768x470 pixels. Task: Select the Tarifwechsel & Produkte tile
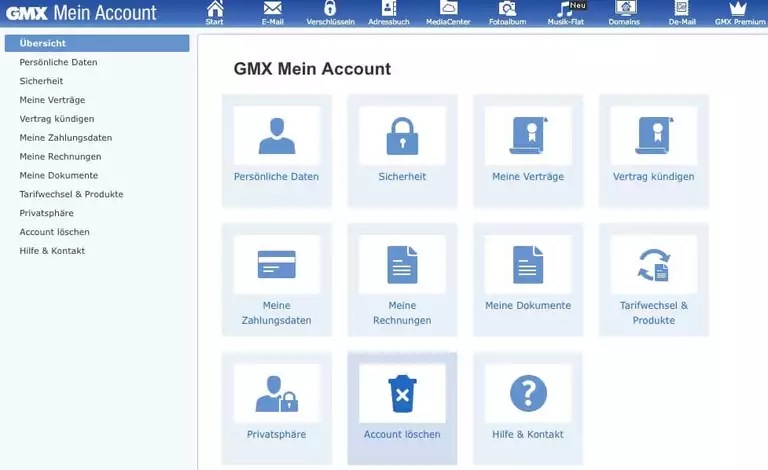point(654,279)
